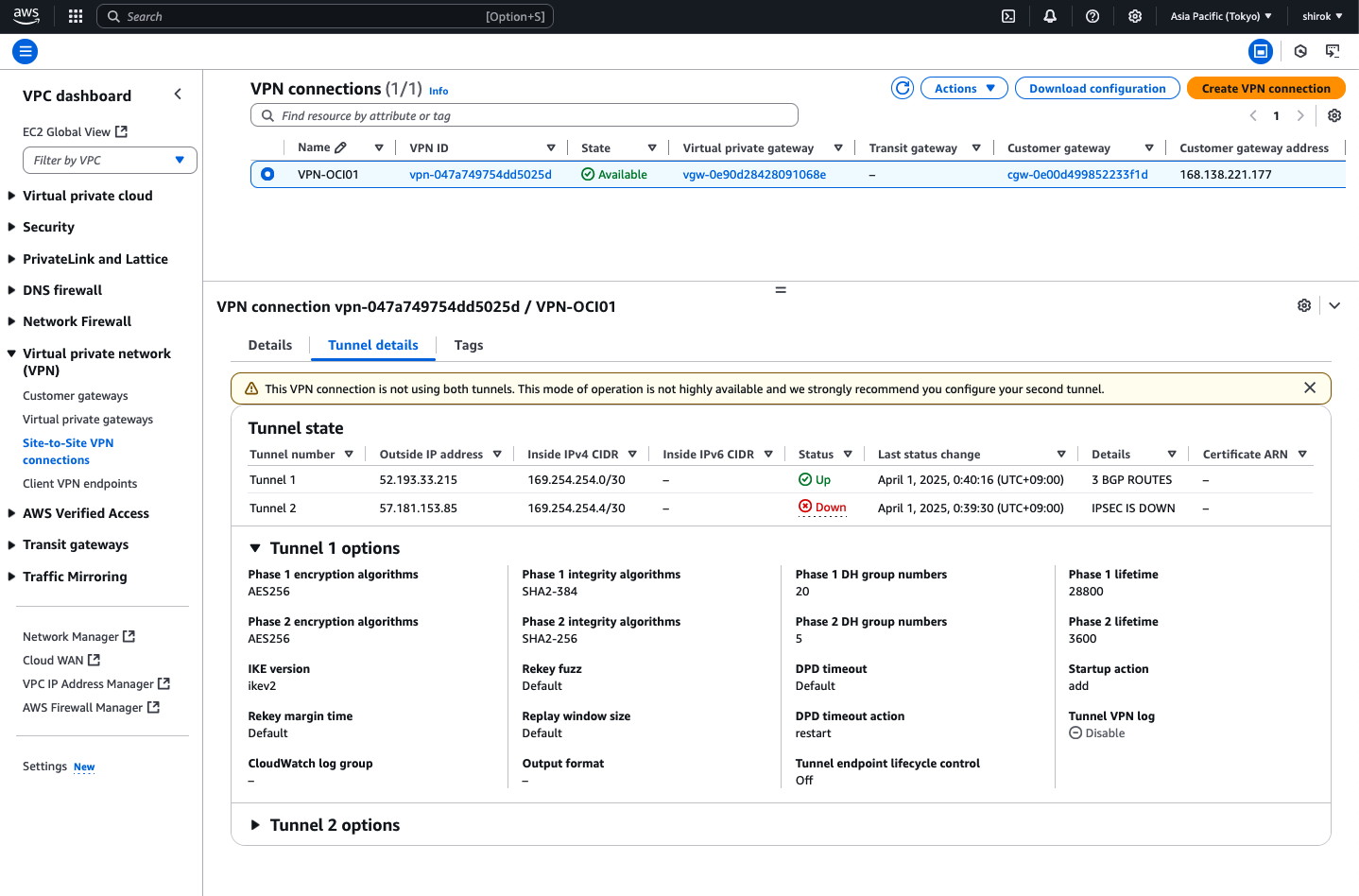The height and width of the screenshot is (896, 1359).
Task: Open the Network Manager external link
Action: click(x=78, y=637)
